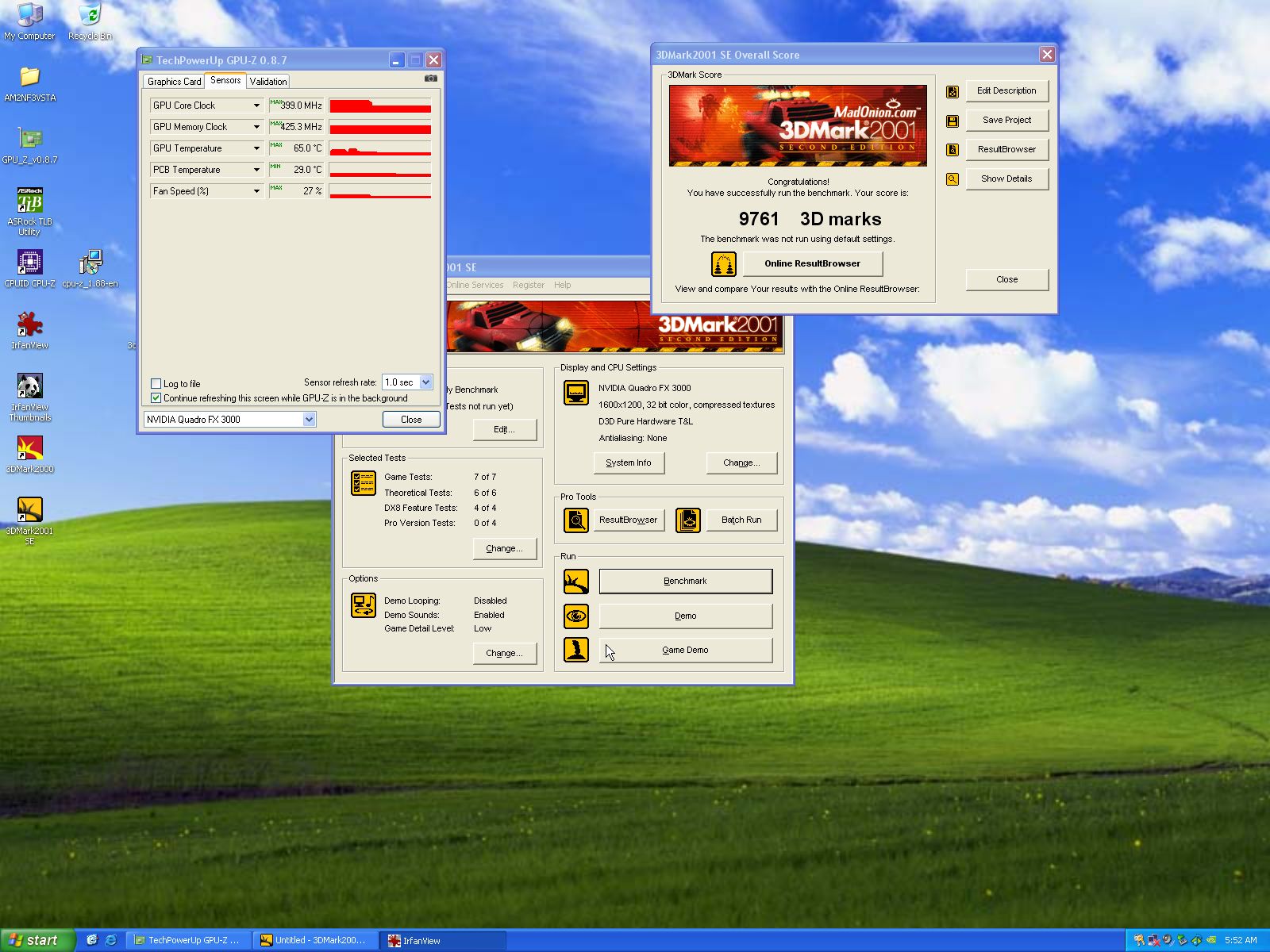Click the Game Demo button

tap(685, 651)
